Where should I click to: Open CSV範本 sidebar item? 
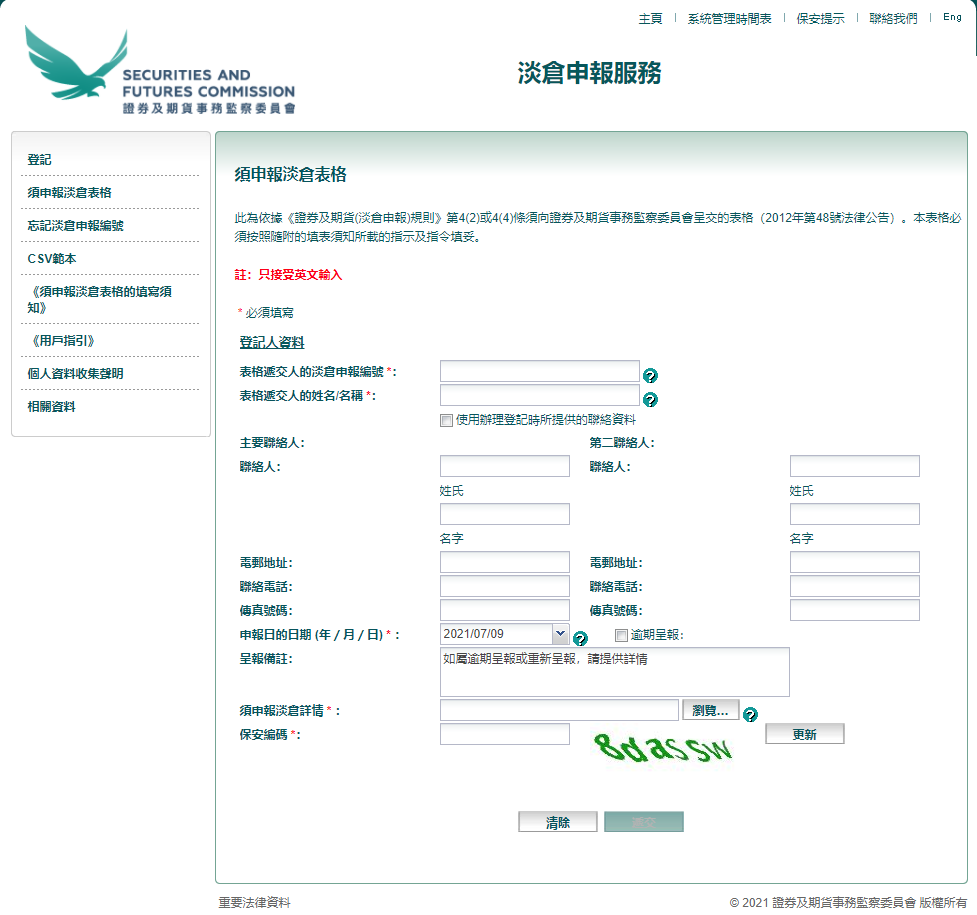[52, 259]
